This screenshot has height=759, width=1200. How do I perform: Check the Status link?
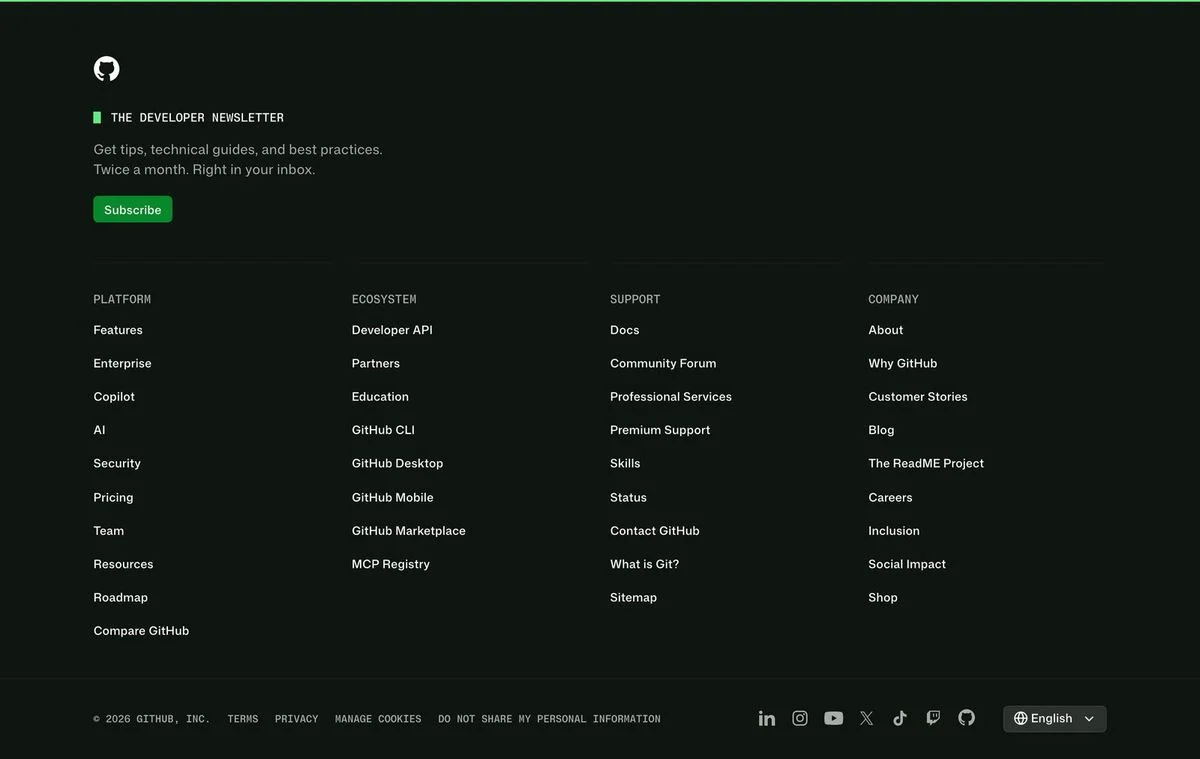click(628, 497)
